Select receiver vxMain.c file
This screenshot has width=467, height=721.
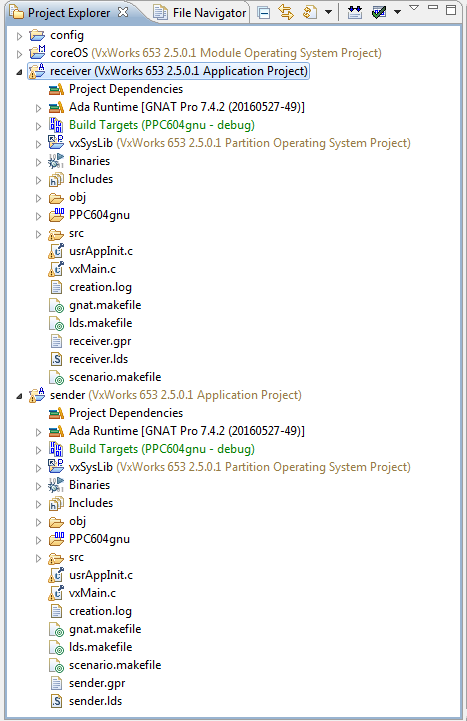pos(92,269)
